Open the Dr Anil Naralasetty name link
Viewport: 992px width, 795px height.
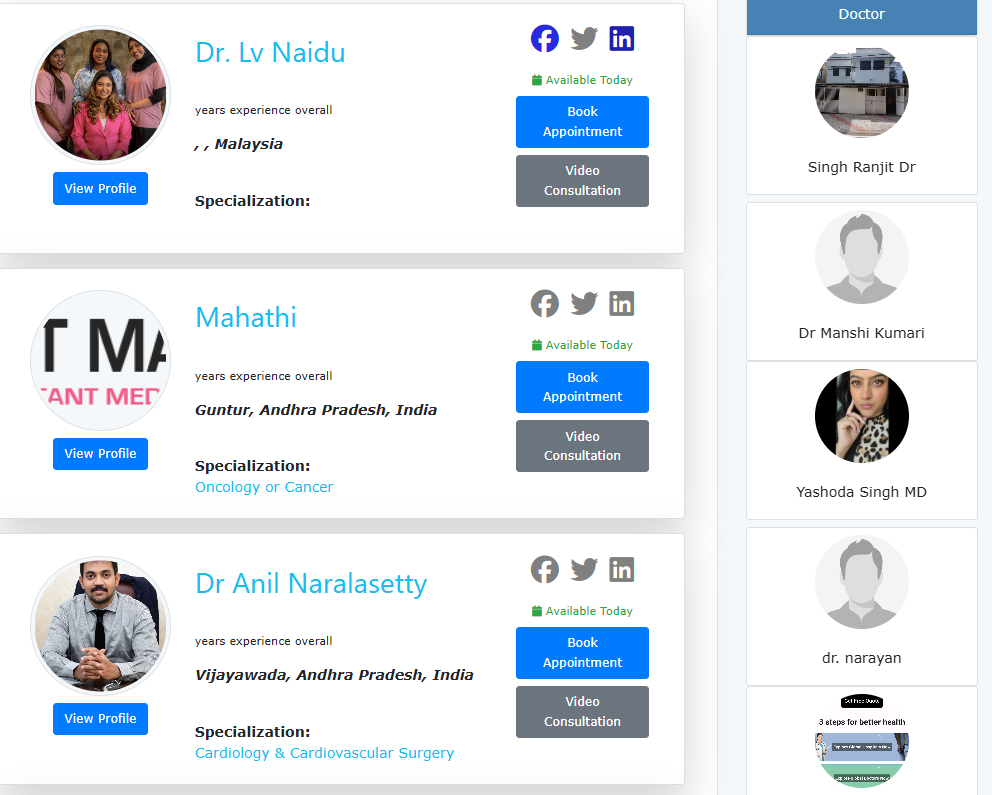coord(311,583)
